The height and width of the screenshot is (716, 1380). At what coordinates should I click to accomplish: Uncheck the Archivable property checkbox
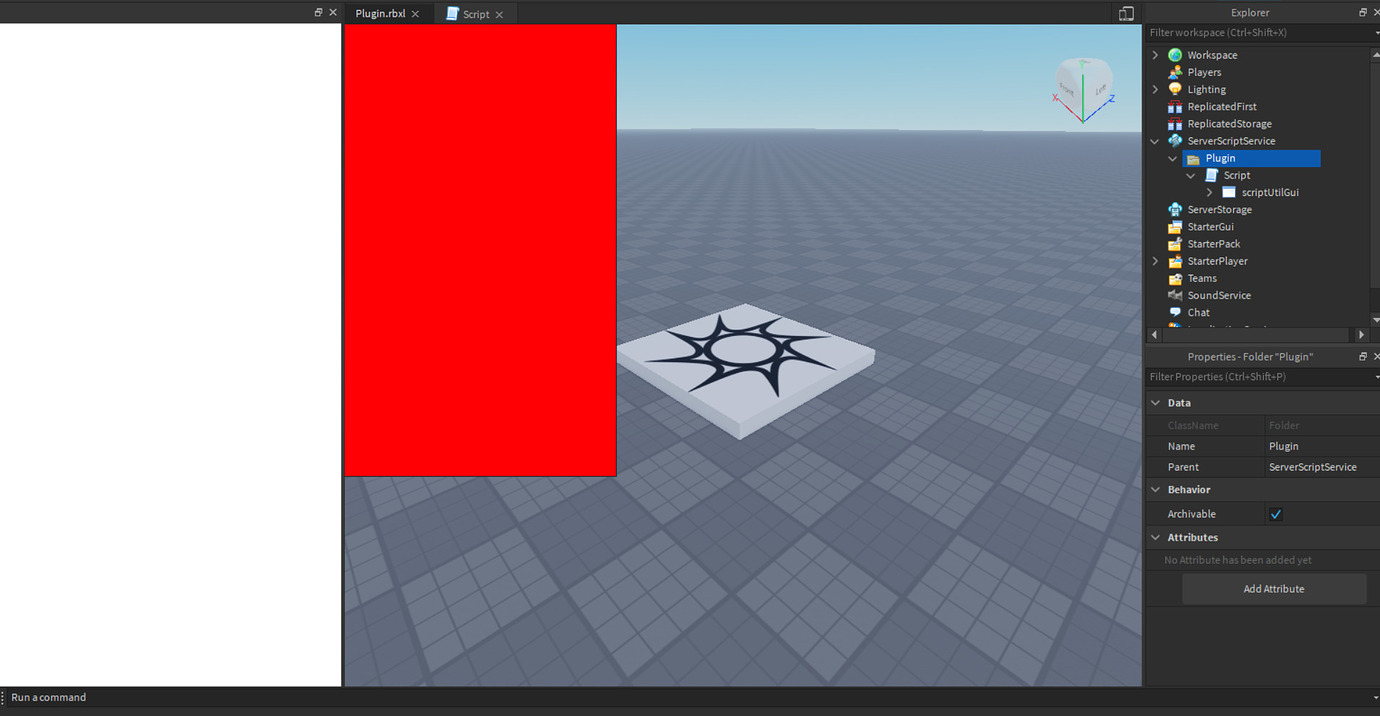(x=1275, y=513)
